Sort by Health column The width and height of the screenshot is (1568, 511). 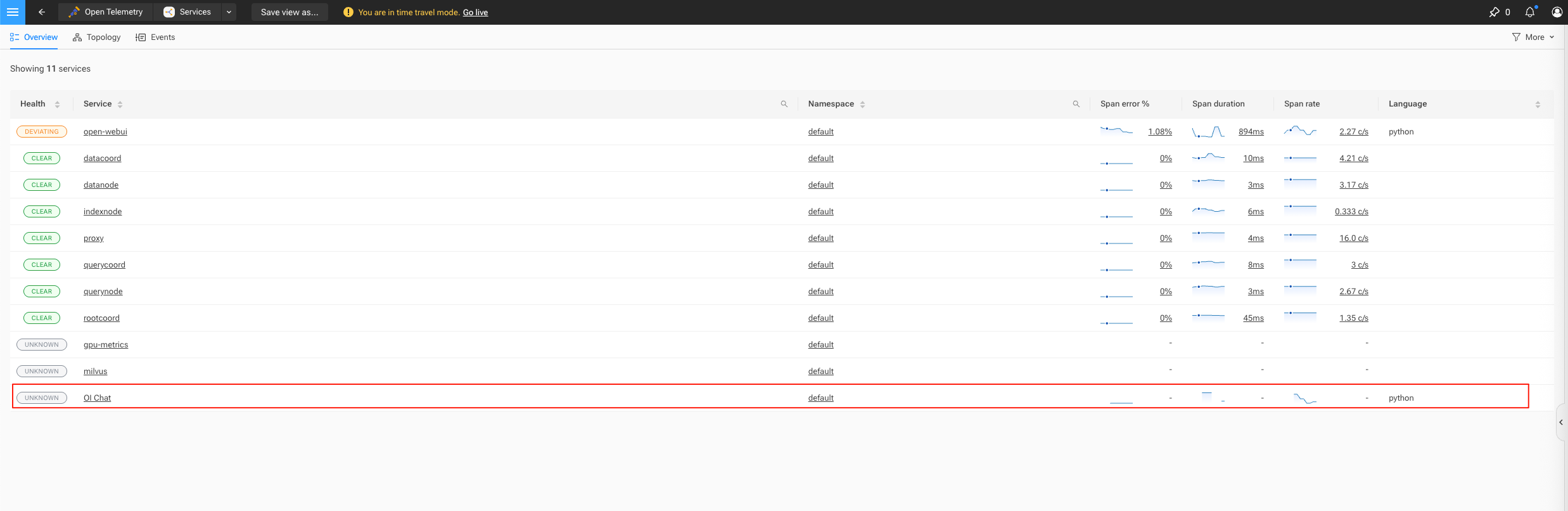pyautogui.click(x=57, y=104)
